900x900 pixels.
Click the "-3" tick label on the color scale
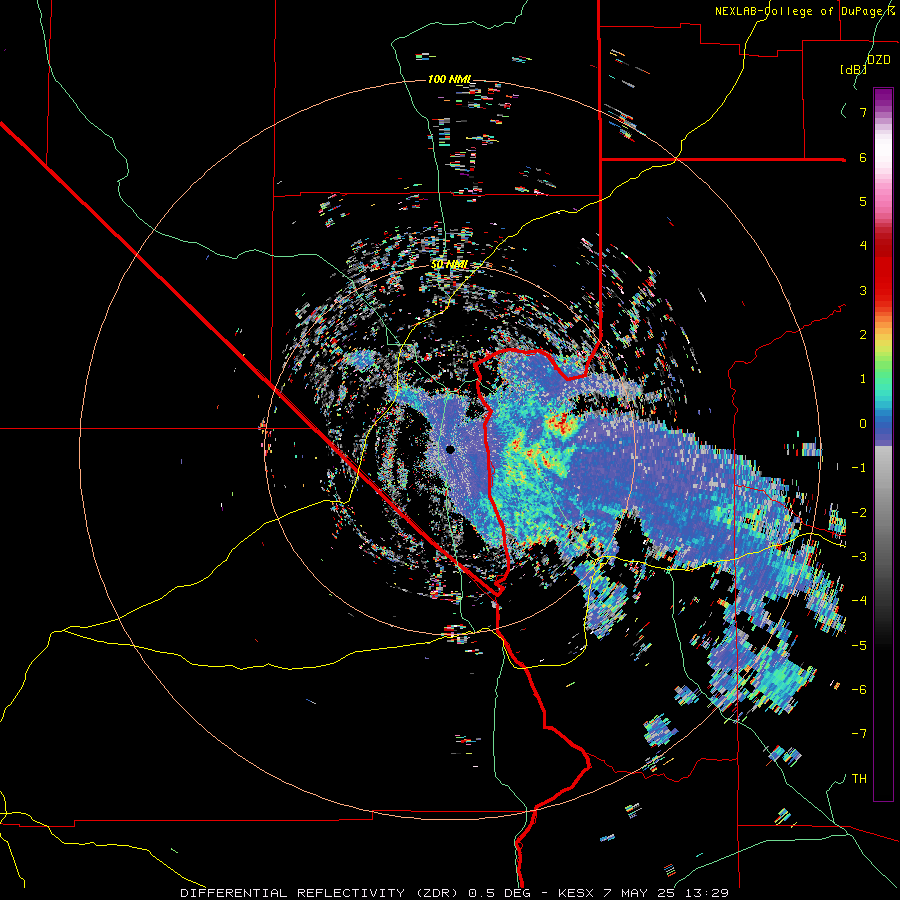pyautogui.click(x=859, y=557)
